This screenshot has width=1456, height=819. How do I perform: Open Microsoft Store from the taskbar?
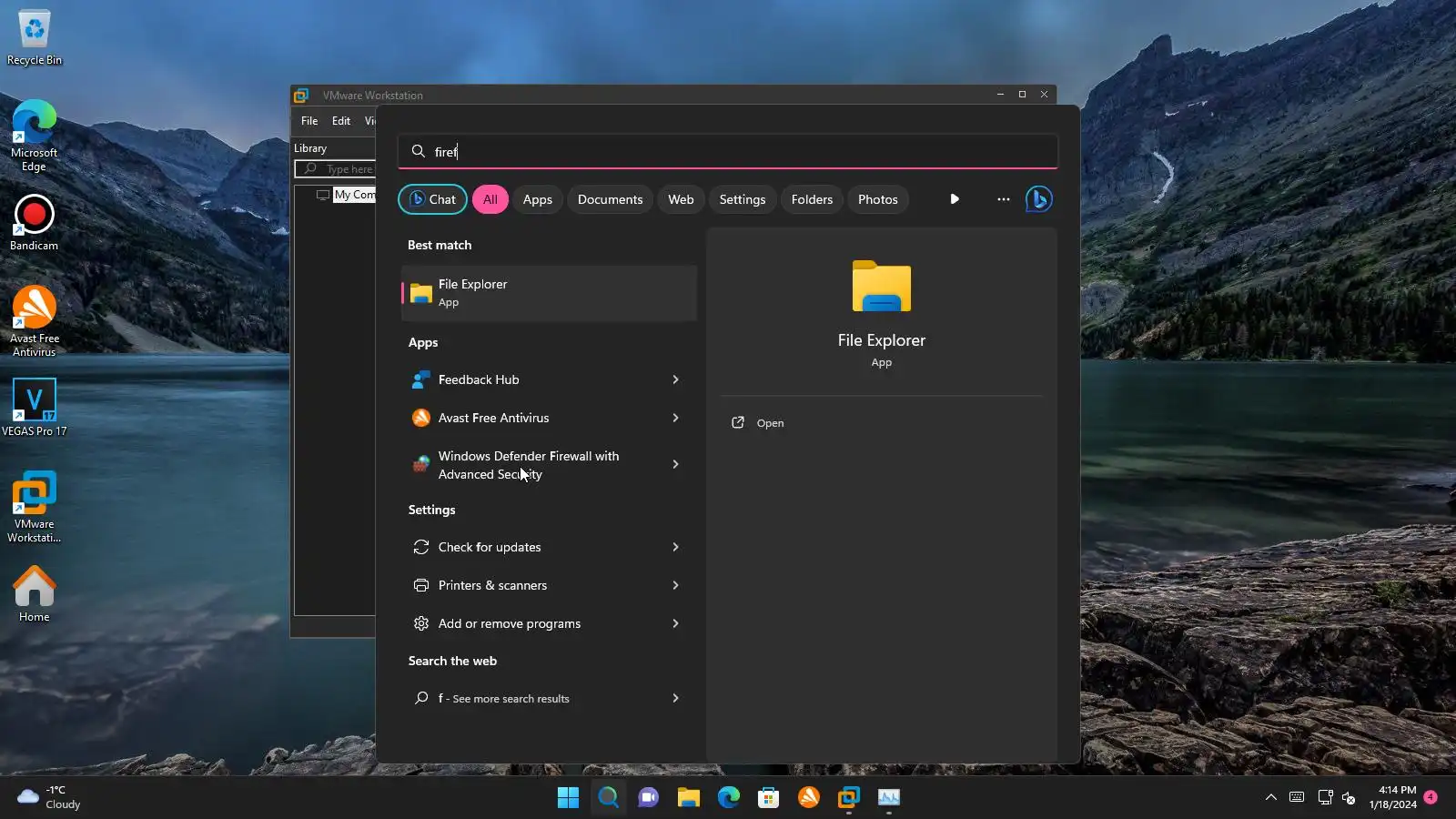tap(768, 797)
